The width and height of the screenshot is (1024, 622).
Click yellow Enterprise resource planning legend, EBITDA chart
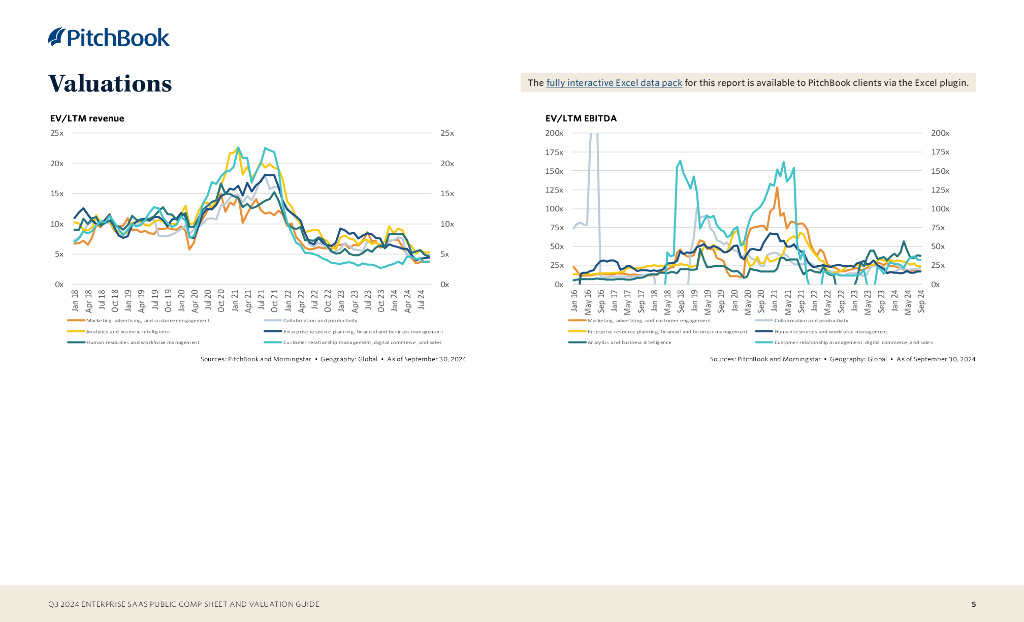(x=577, y=331)
